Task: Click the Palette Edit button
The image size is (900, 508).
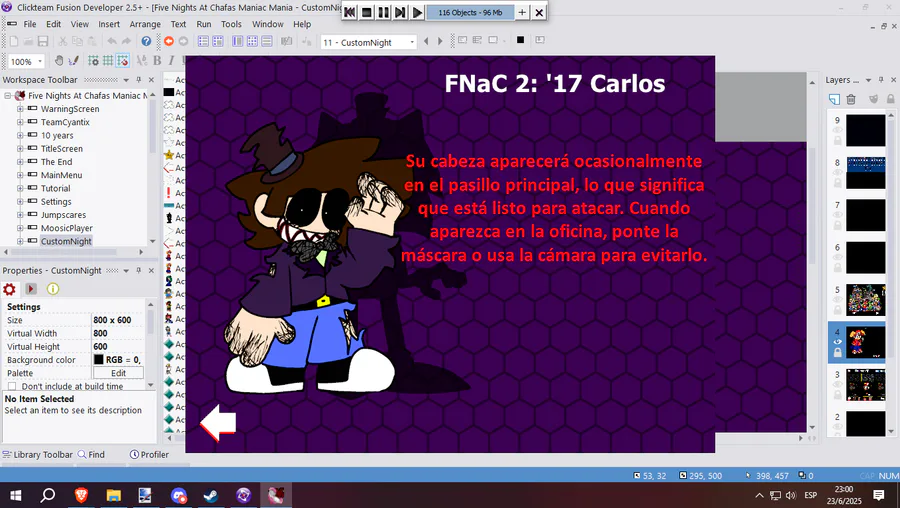Action: (118, 373)
